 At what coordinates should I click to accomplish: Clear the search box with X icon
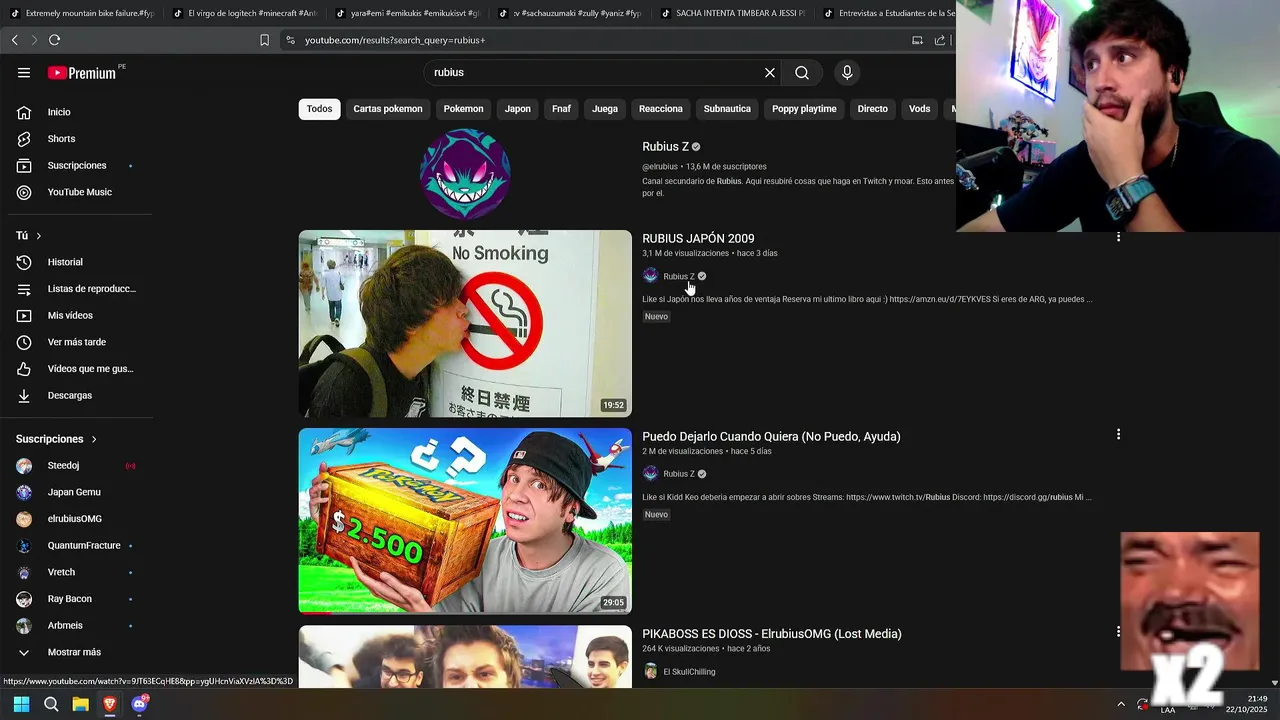(770, 73)
